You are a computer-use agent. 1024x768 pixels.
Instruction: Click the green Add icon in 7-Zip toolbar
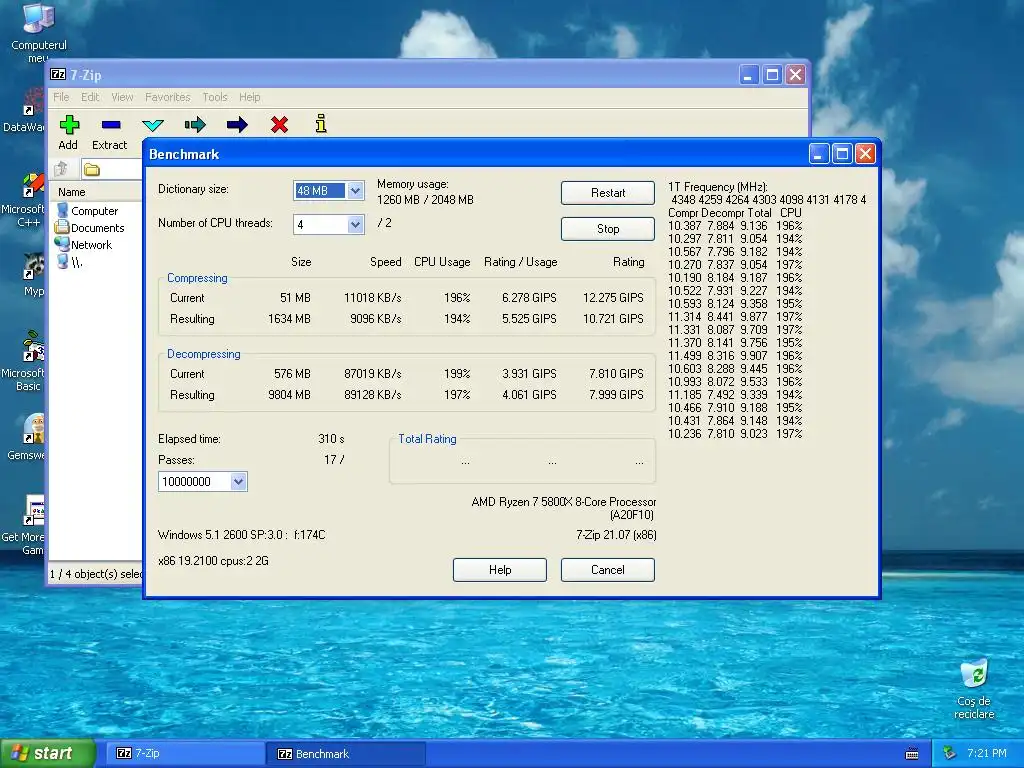pyautogui.click(x=69, y=124)
